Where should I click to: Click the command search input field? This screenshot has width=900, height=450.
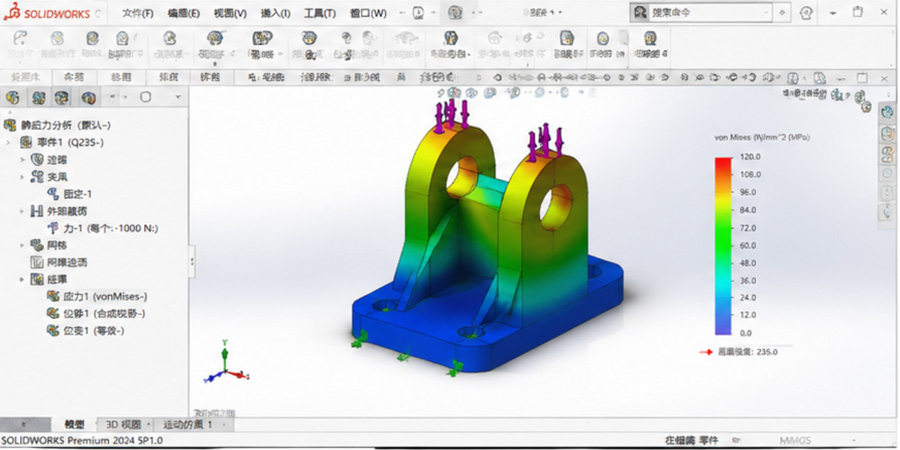(x=710, y=12)
